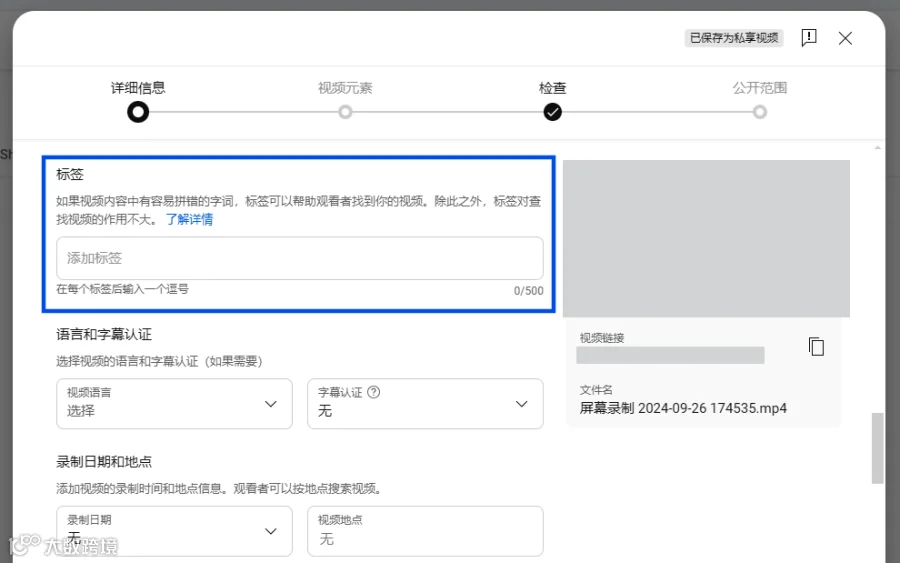Select the 视频元素 step circle

(x=345, y=112)
